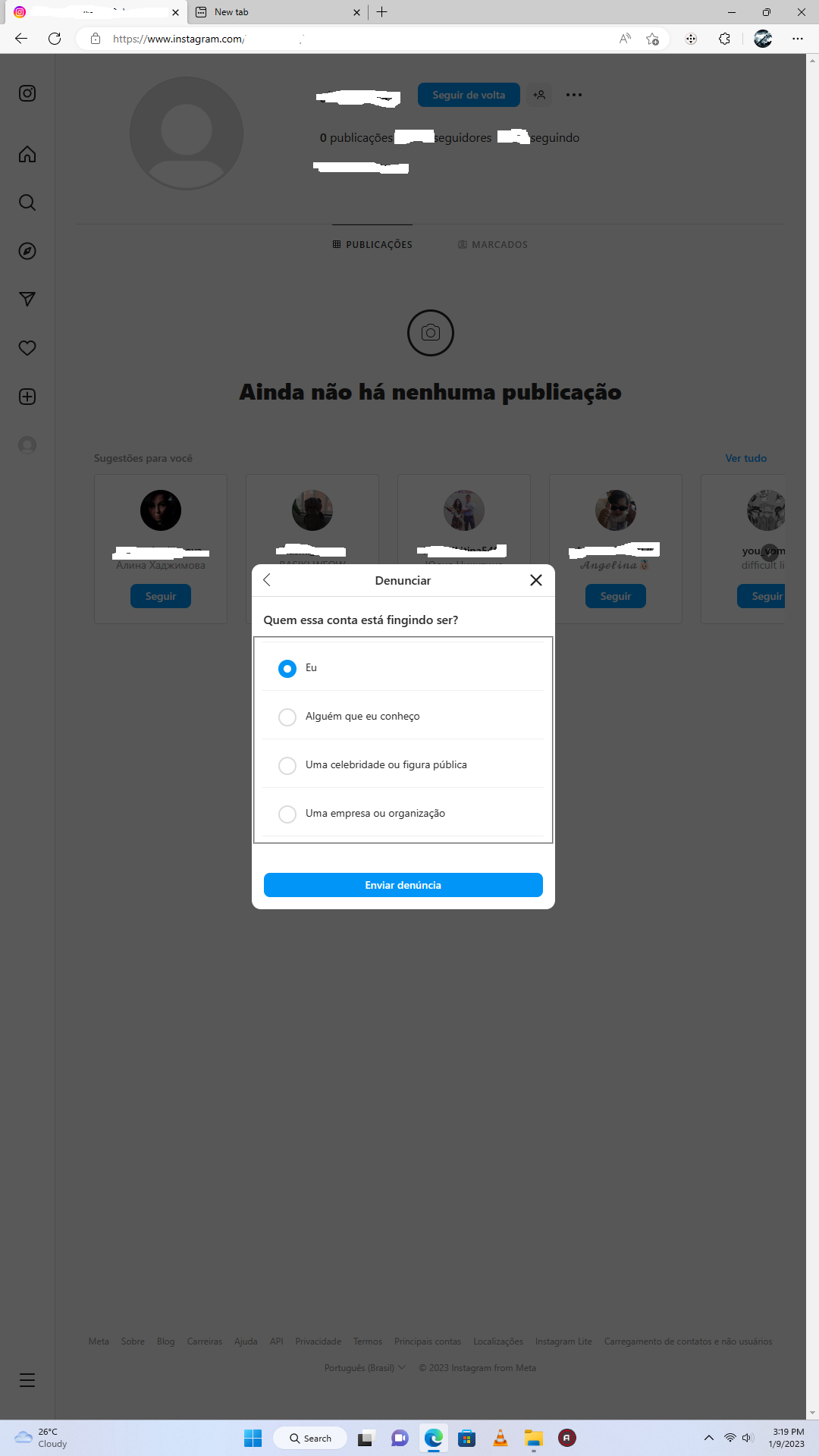
Task: Expand the Português (Brasil) language dropdown
Action: click(365, 1368)
